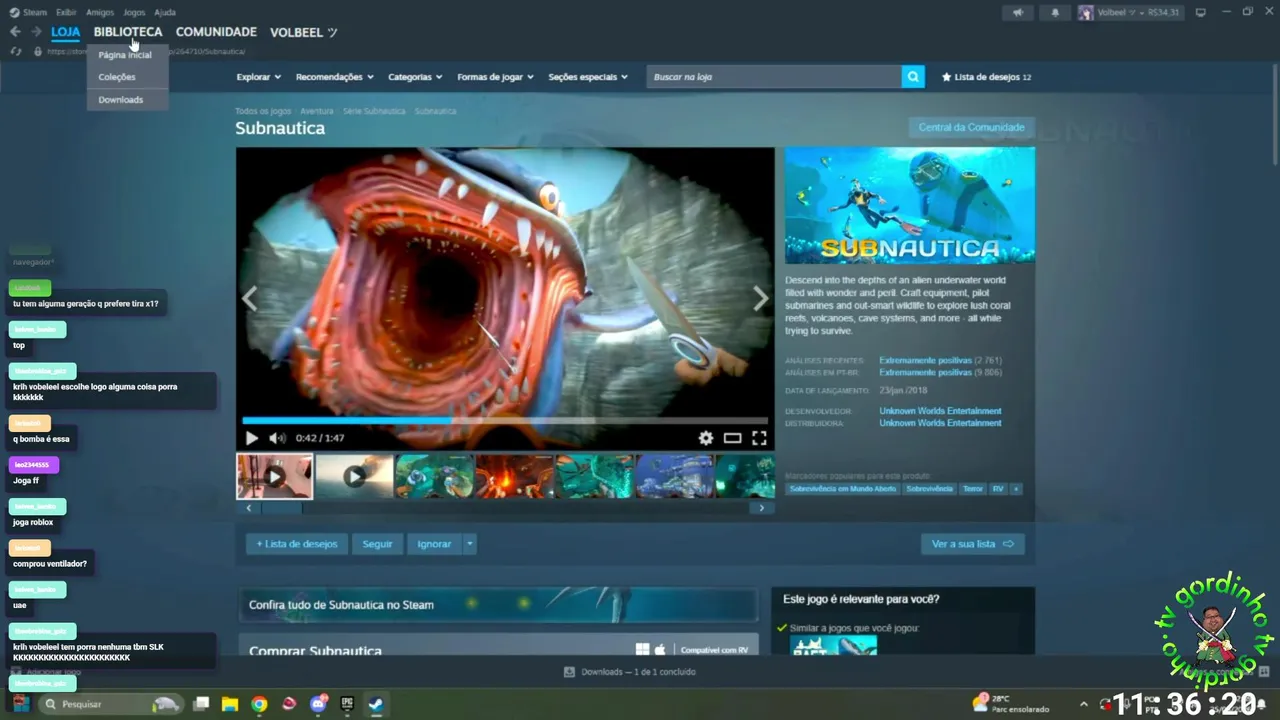The width and height of the screenshot is (1280, 720).
Task: Click the Sobrevivência em Mundo Aberto tag
Action: pos(842,489)
